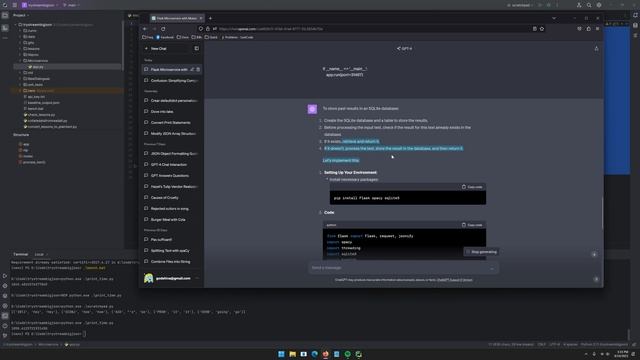Viewport: 640px width, 360px height.
Task: Open the 'Plas sufficient' chat
Action: [x=171, y=240]
